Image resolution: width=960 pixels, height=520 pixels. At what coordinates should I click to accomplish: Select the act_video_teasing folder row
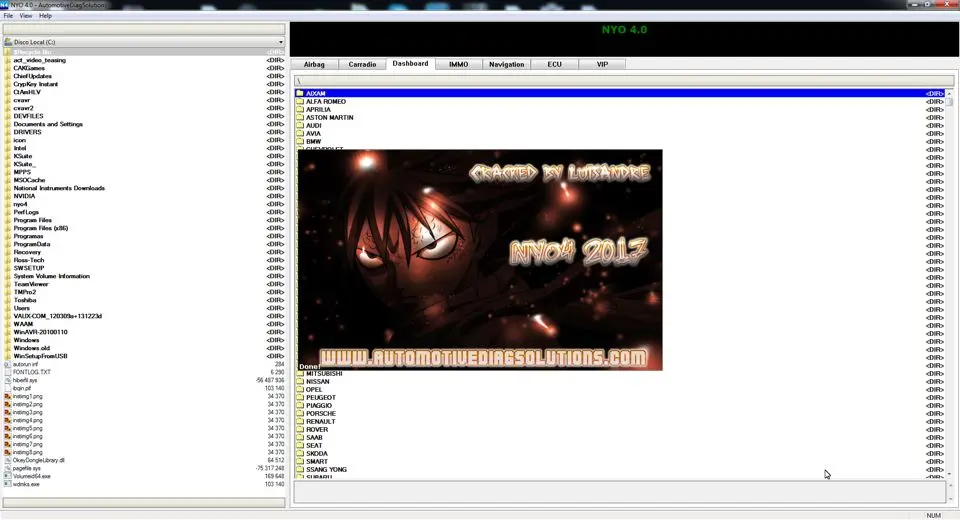[x=144, y=60]
